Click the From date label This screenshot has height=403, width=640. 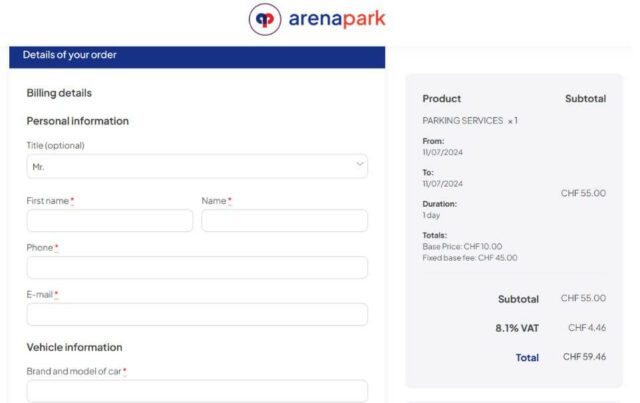pyautogui.click(x=433, y=141)
